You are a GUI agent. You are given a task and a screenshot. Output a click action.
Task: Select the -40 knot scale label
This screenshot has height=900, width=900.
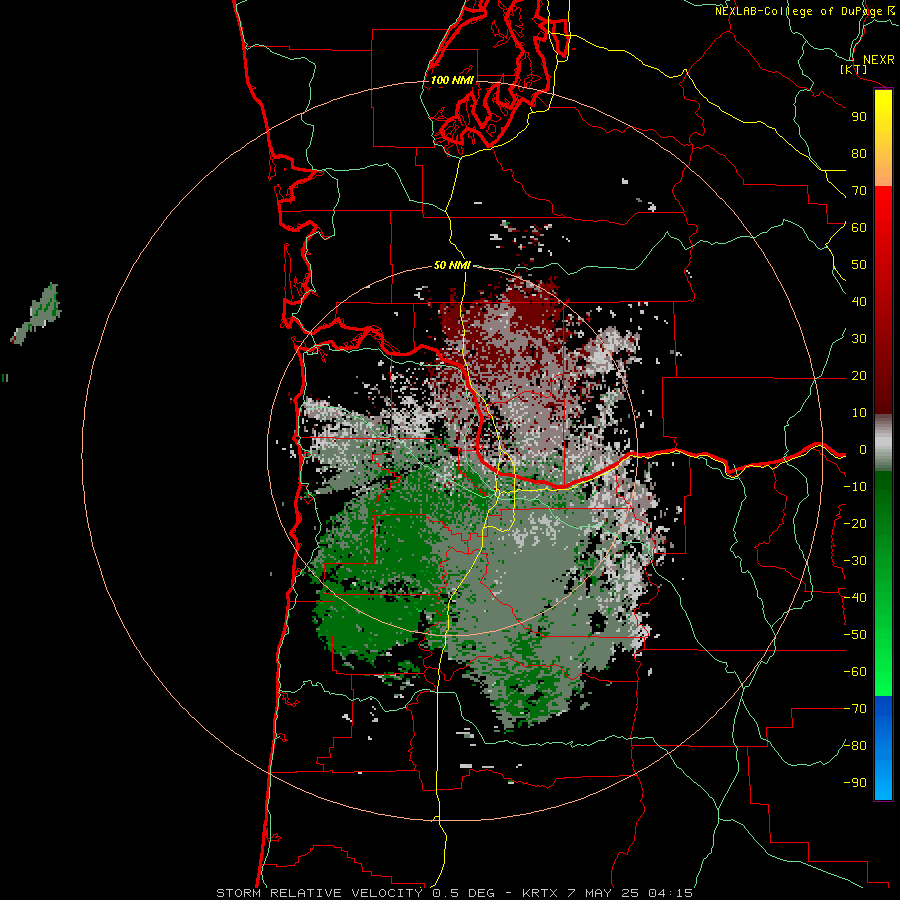(x=855, y=598)
